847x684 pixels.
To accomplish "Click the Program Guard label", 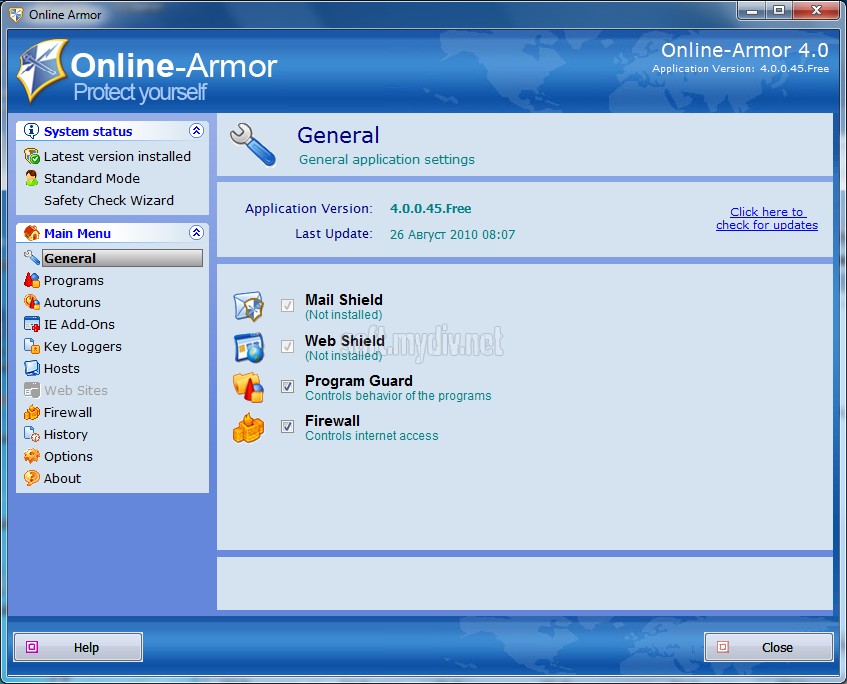I will (x=358, y=381).
